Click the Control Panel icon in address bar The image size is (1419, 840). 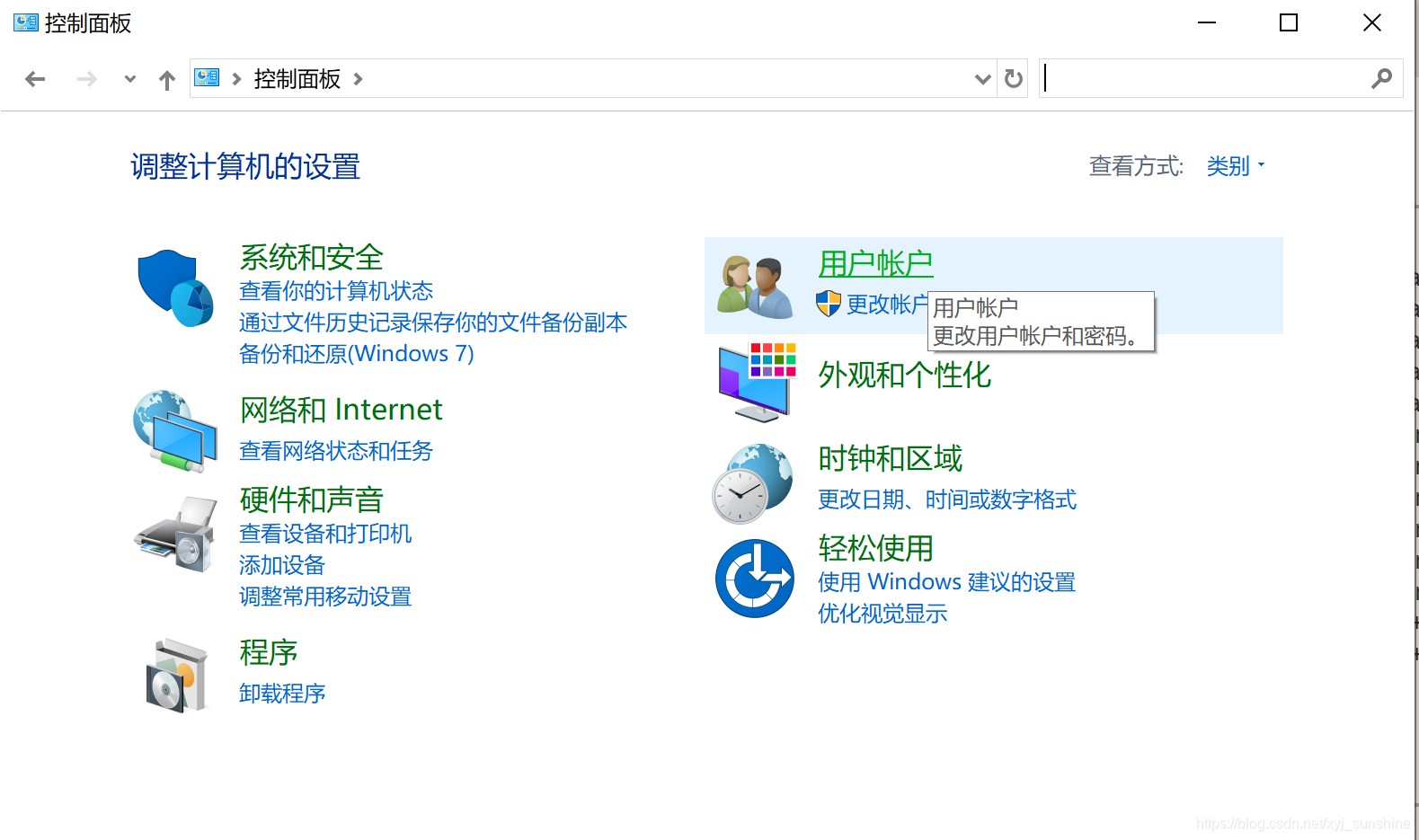click(x=207, y=78)
